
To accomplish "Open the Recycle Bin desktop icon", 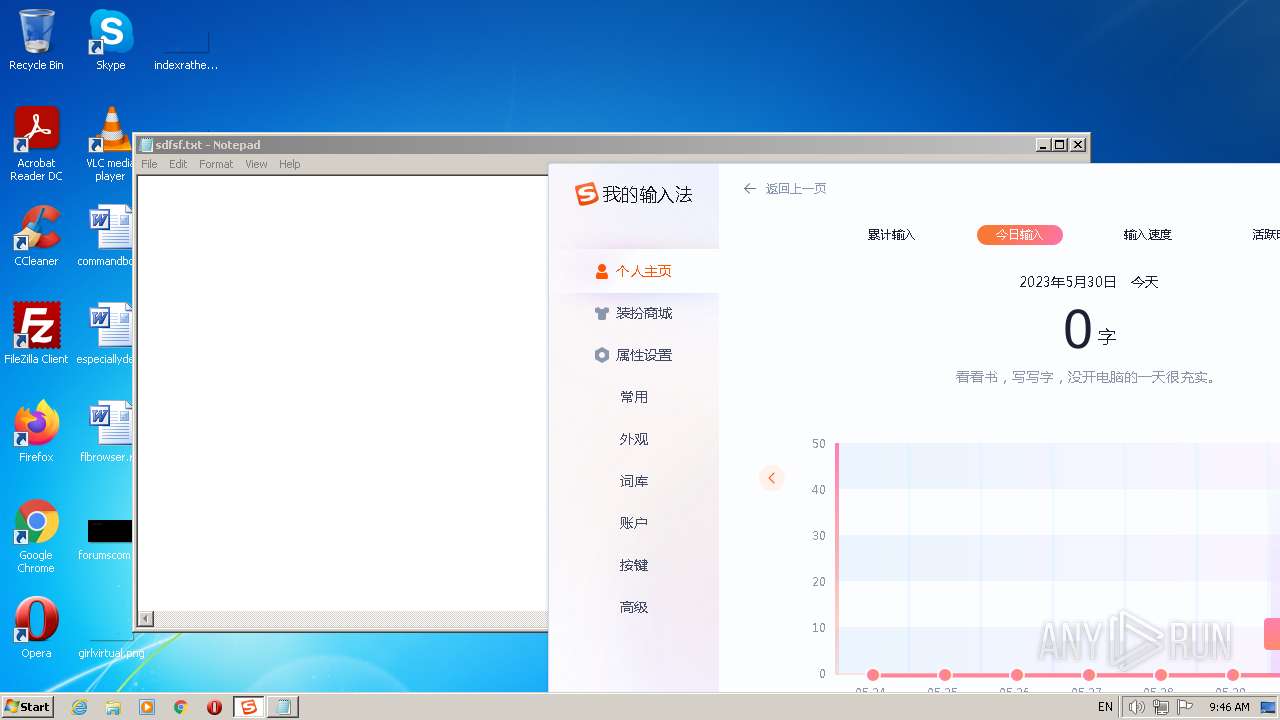I will tap(36, 40).
